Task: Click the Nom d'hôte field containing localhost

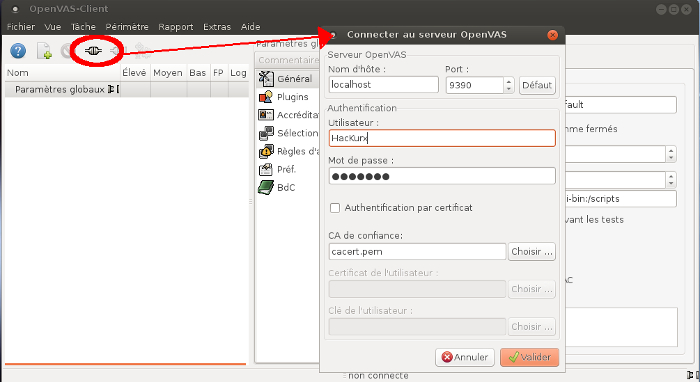Action: pyautogui.click(x=383, y=84)
